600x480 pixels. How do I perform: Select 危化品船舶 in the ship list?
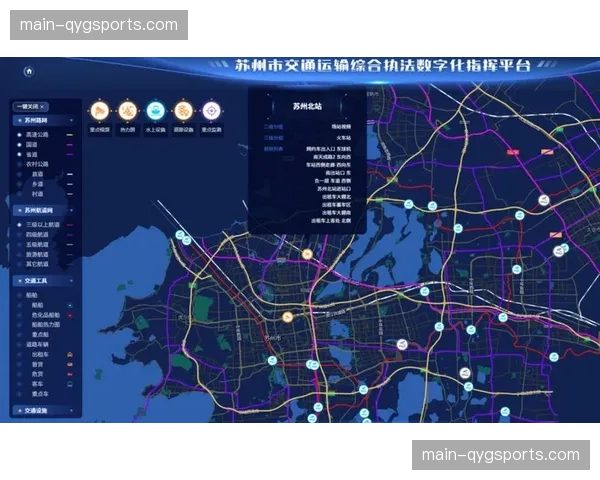[46, 314]
